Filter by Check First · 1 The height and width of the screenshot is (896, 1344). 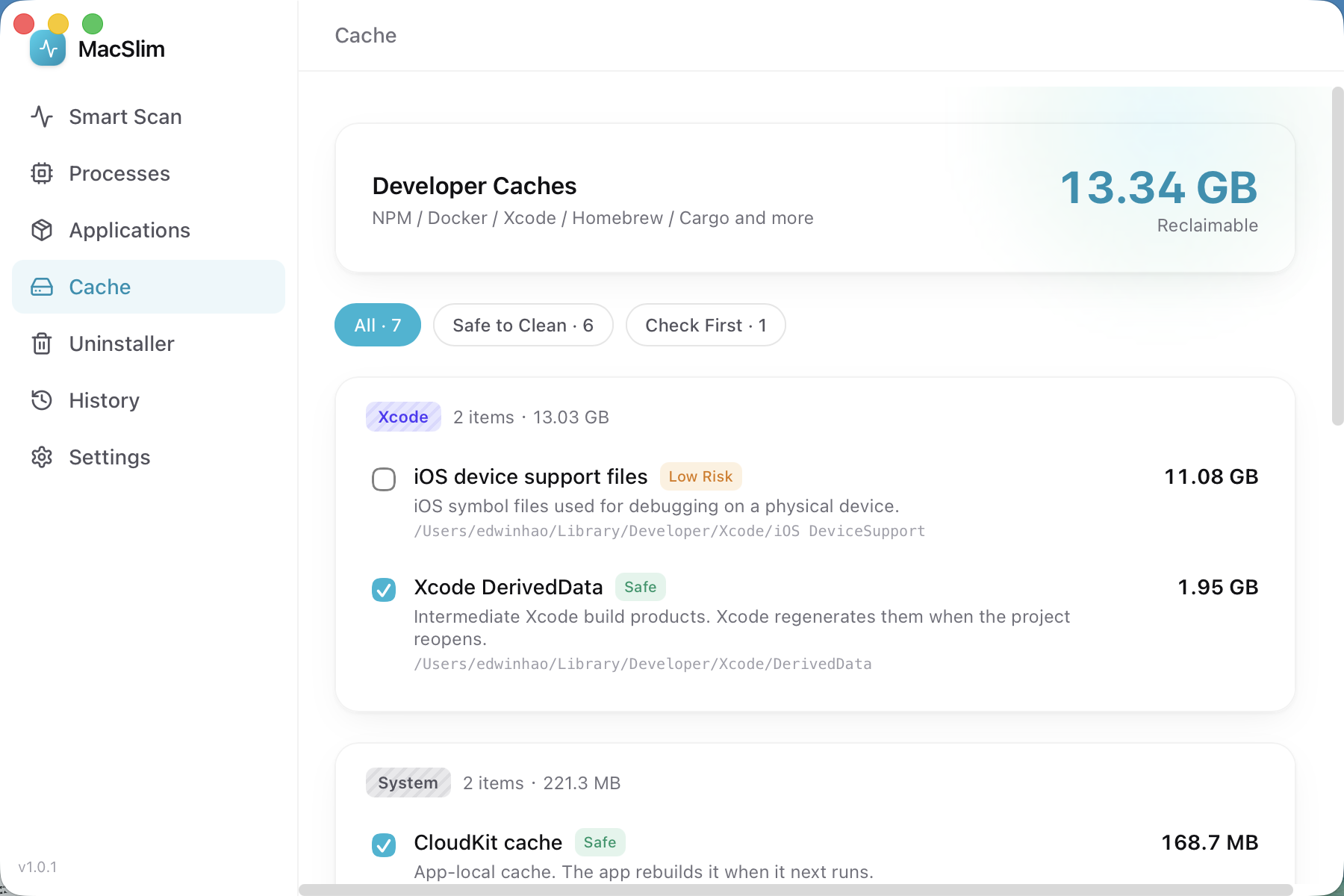click(x=706, y=325)
